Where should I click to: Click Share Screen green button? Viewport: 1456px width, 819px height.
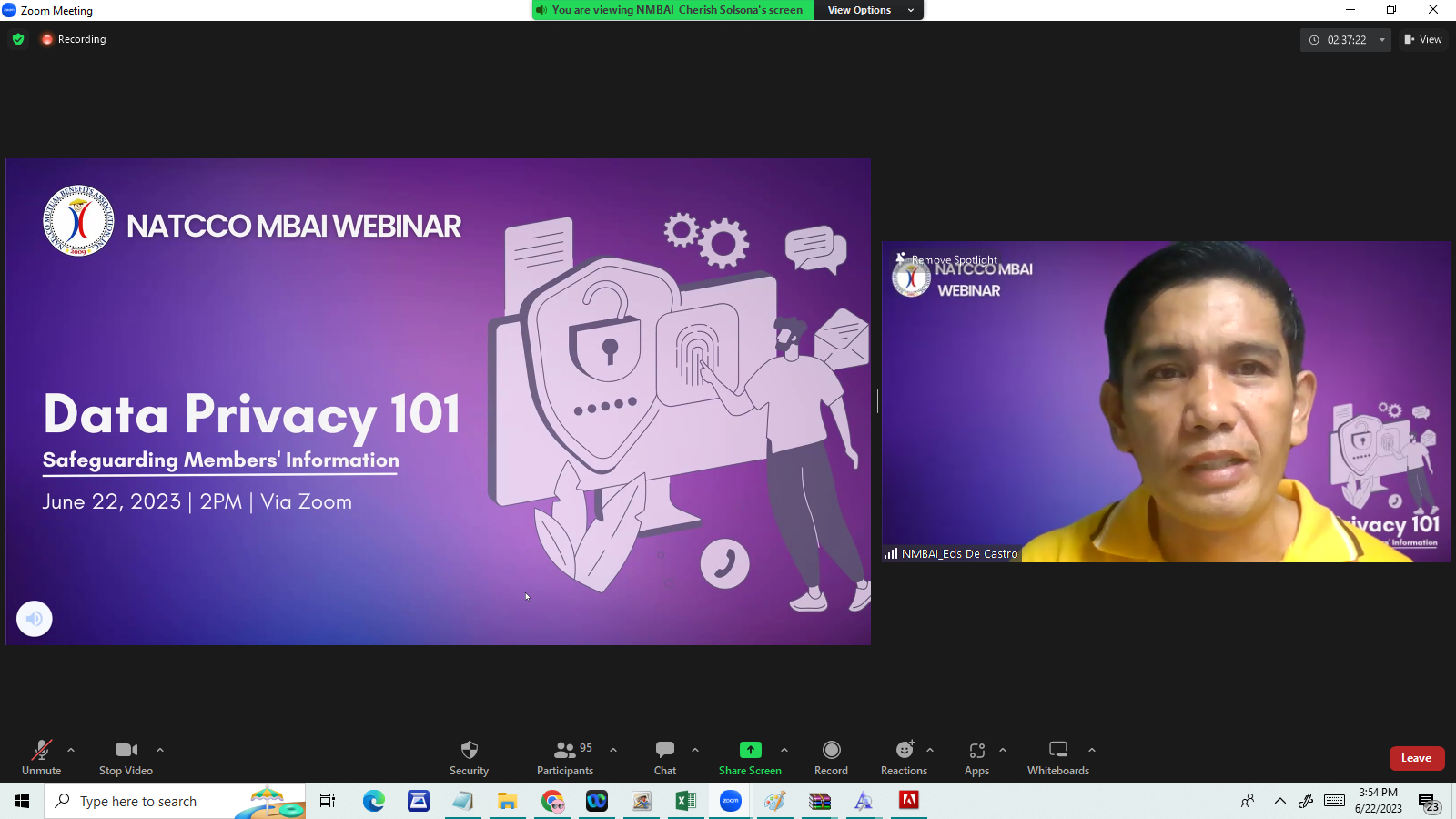[x=750, y=757]
